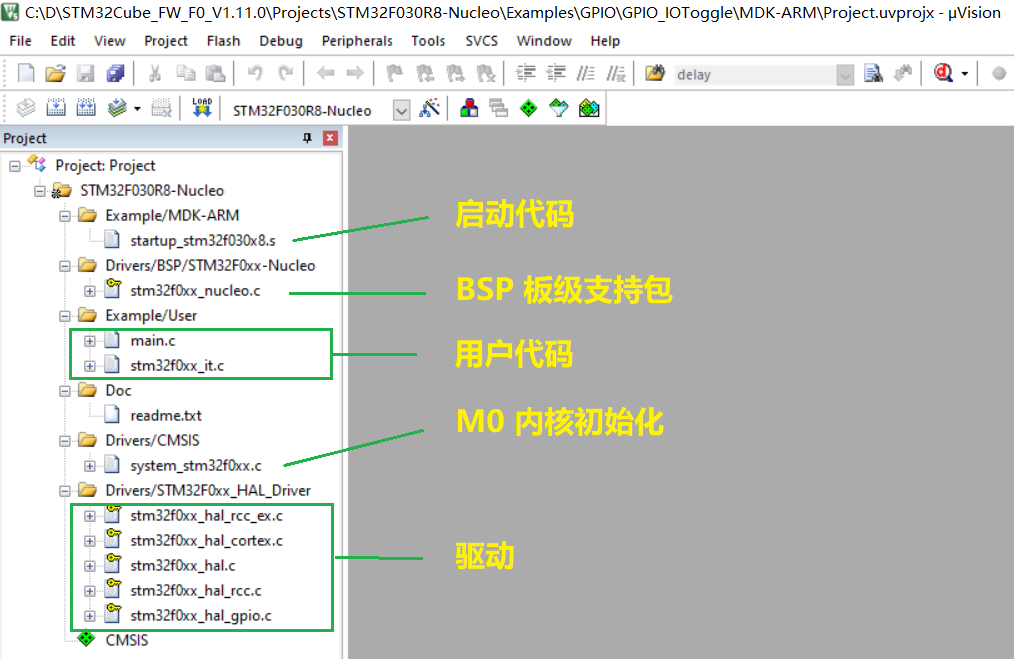Open the Flash menu

point(224,41)
